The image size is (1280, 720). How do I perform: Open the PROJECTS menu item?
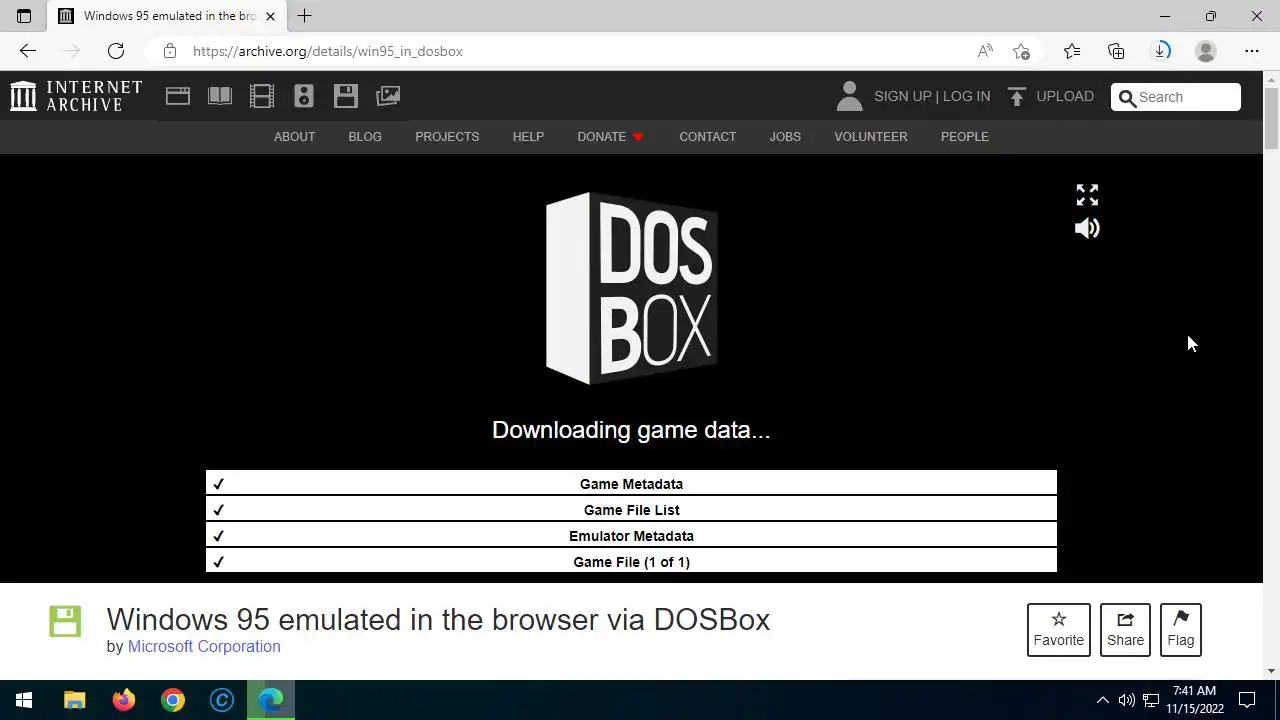coord(447,137)
